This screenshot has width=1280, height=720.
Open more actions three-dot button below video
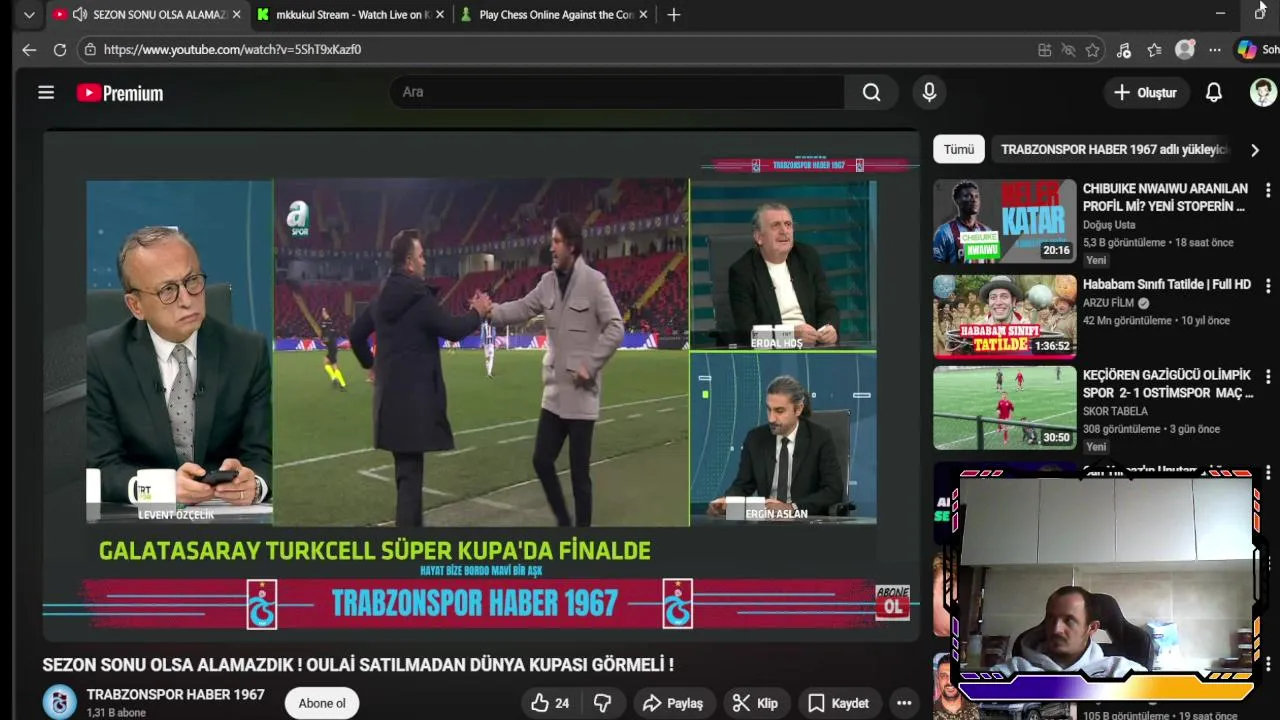[x=904, y=703]
